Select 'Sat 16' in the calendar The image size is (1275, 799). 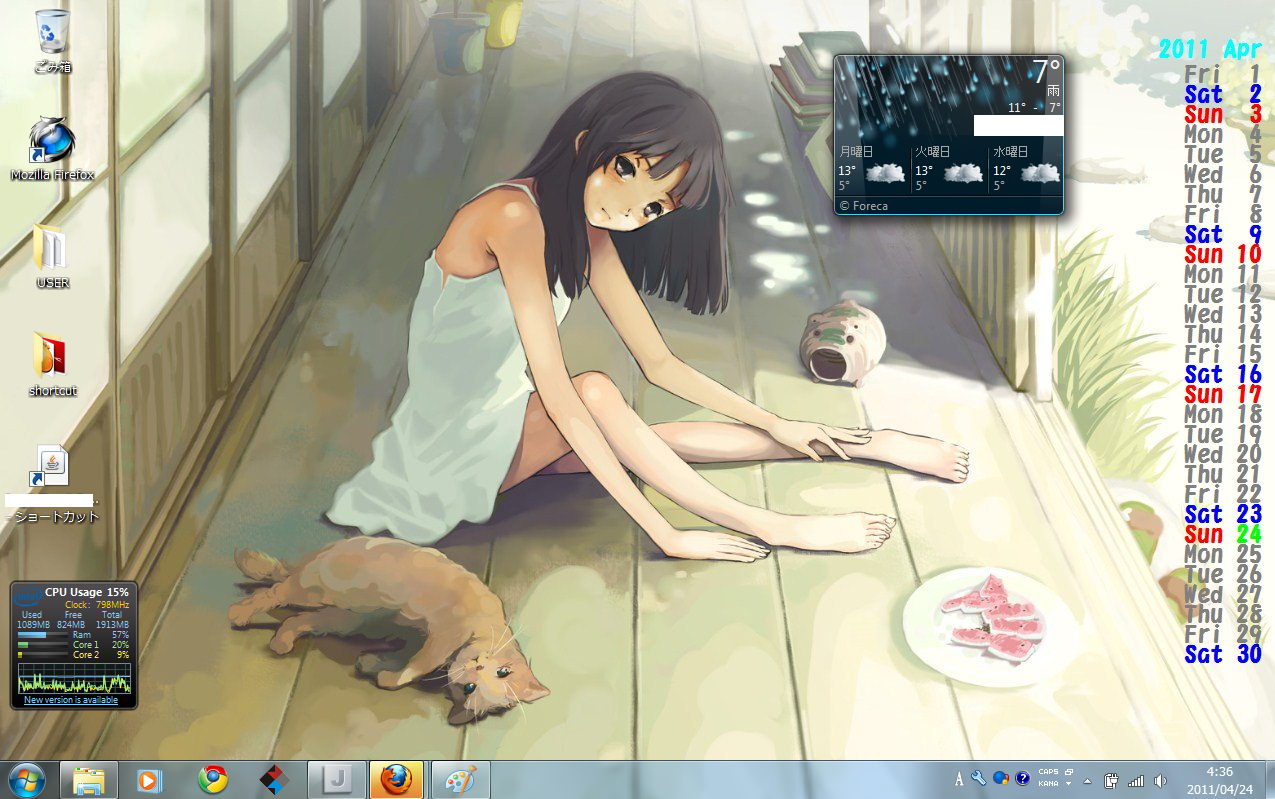tap(1222, 374)
